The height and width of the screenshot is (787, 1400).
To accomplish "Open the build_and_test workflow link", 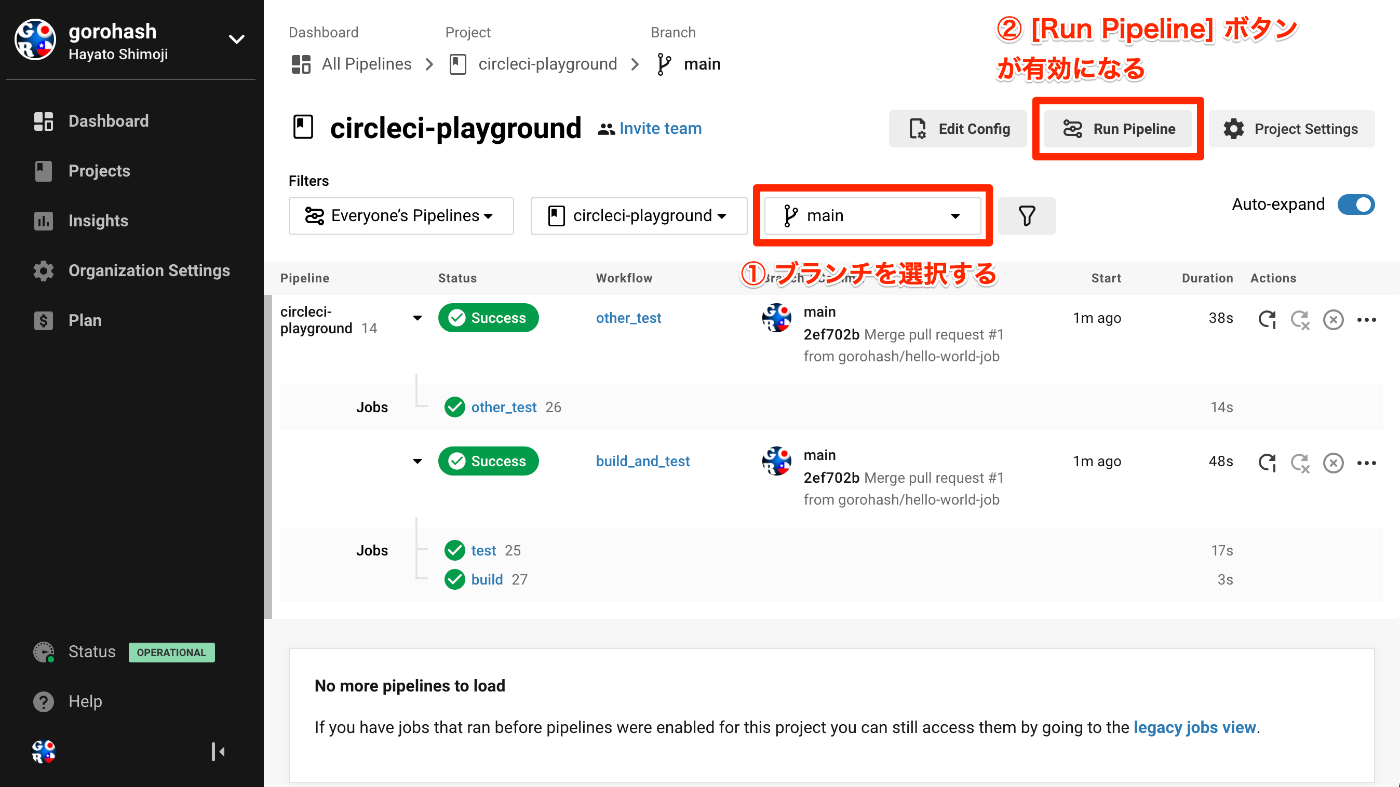I will pyautogui.click(x=643, y=461).
